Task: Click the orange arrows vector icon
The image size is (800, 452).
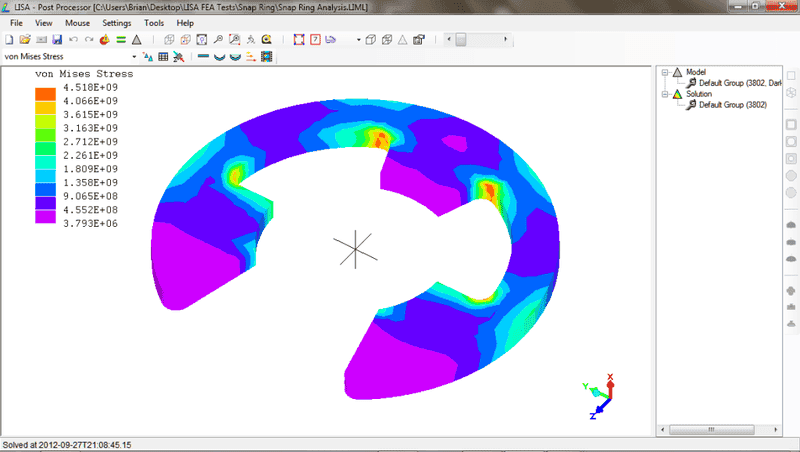Action: pos(251,57)
